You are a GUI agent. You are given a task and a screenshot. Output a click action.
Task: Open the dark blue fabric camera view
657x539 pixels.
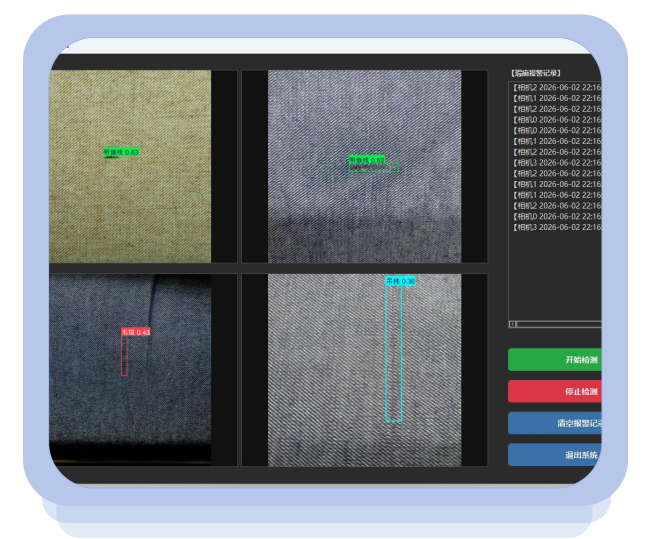(x=130, y=370)
